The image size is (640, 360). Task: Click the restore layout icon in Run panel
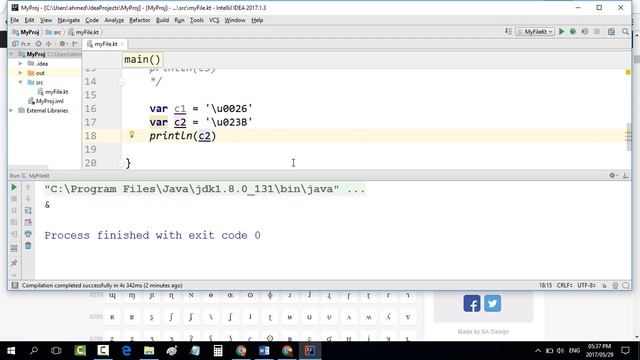(14, 248)
